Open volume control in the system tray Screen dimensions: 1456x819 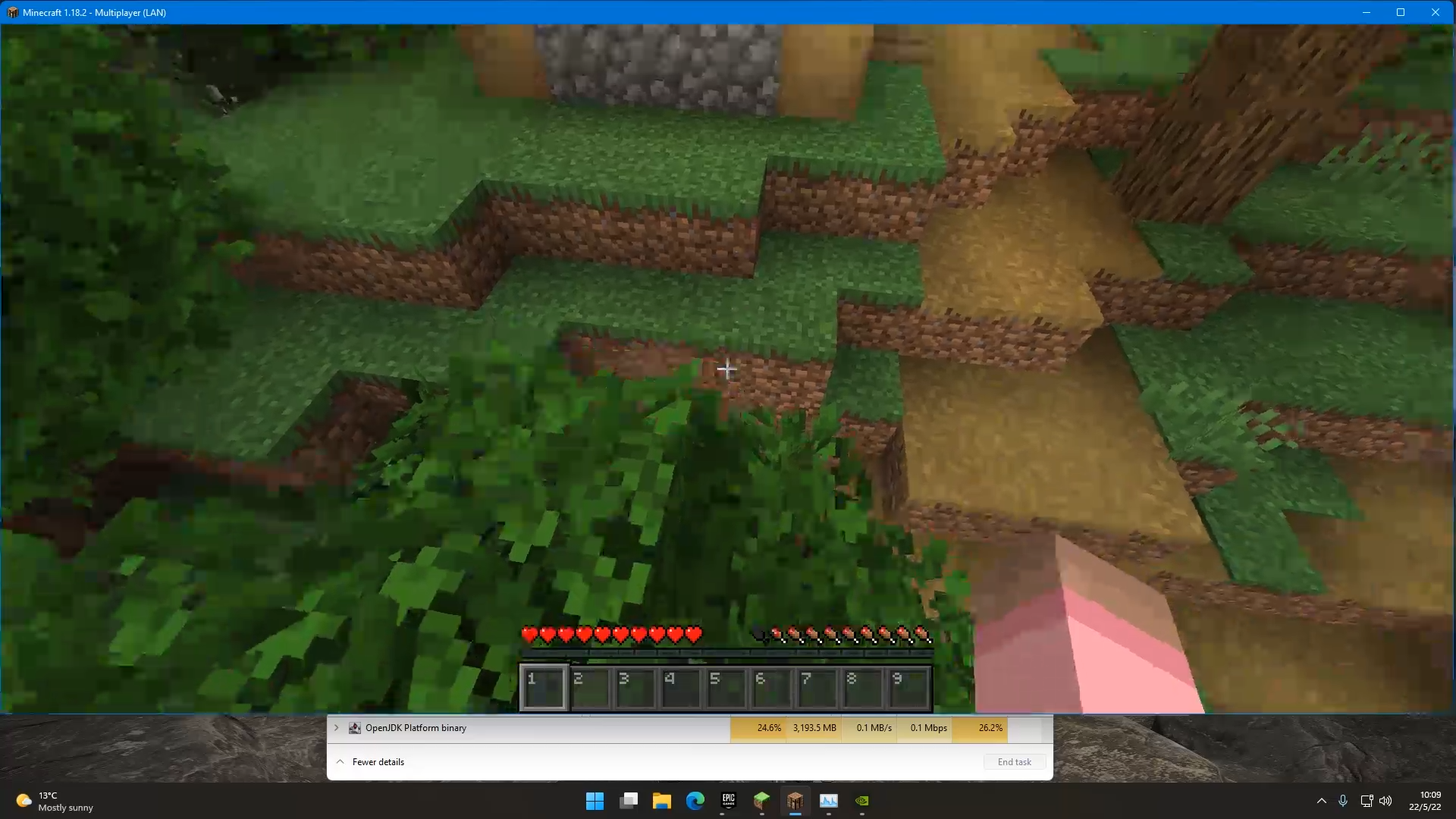[1385, 801]
